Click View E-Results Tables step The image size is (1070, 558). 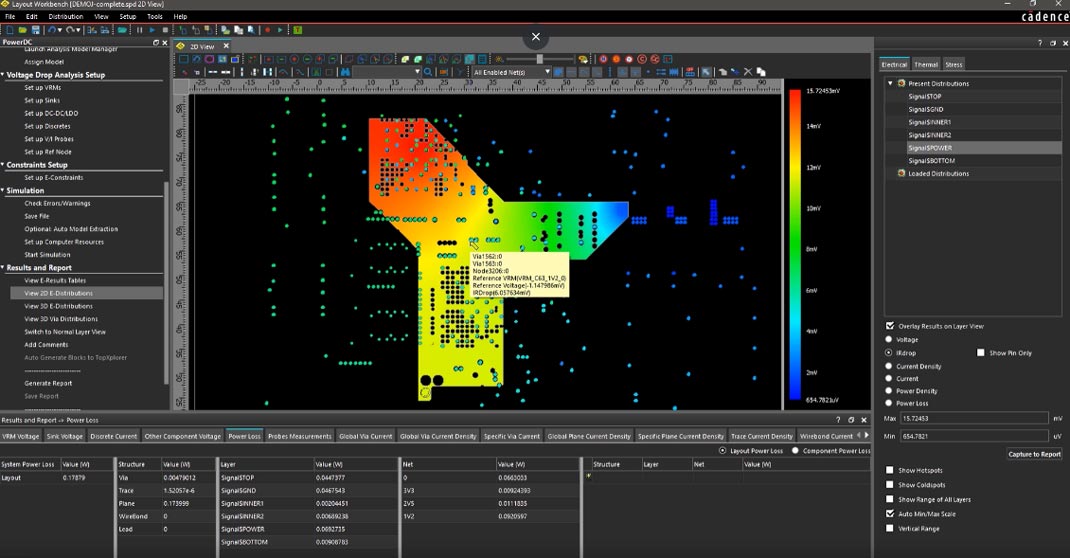(x=55, y=280)
